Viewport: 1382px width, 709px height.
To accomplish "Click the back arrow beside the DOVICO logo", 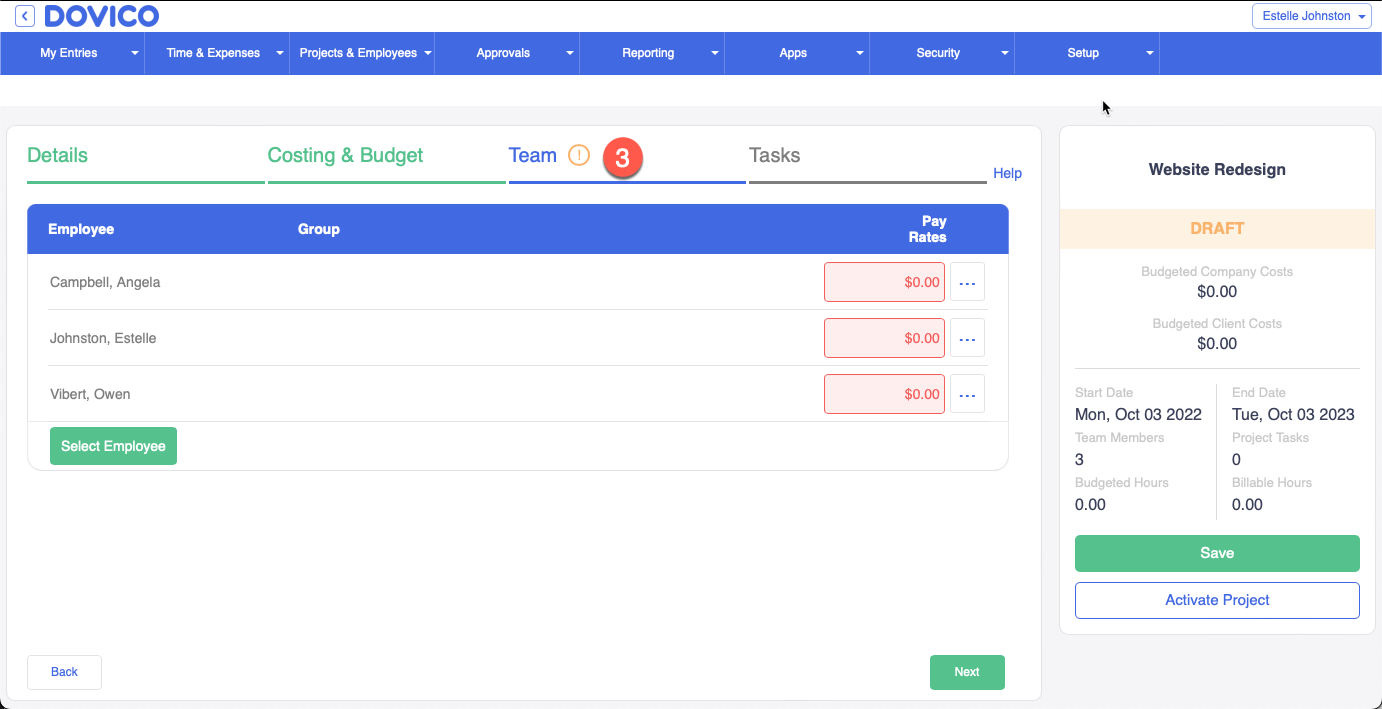I will point(23,16).
